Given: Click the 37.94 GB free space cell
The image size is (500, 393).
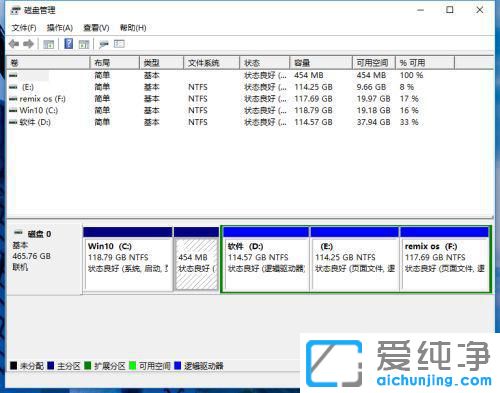Looking at the screenshot, I should pos(373,122).
